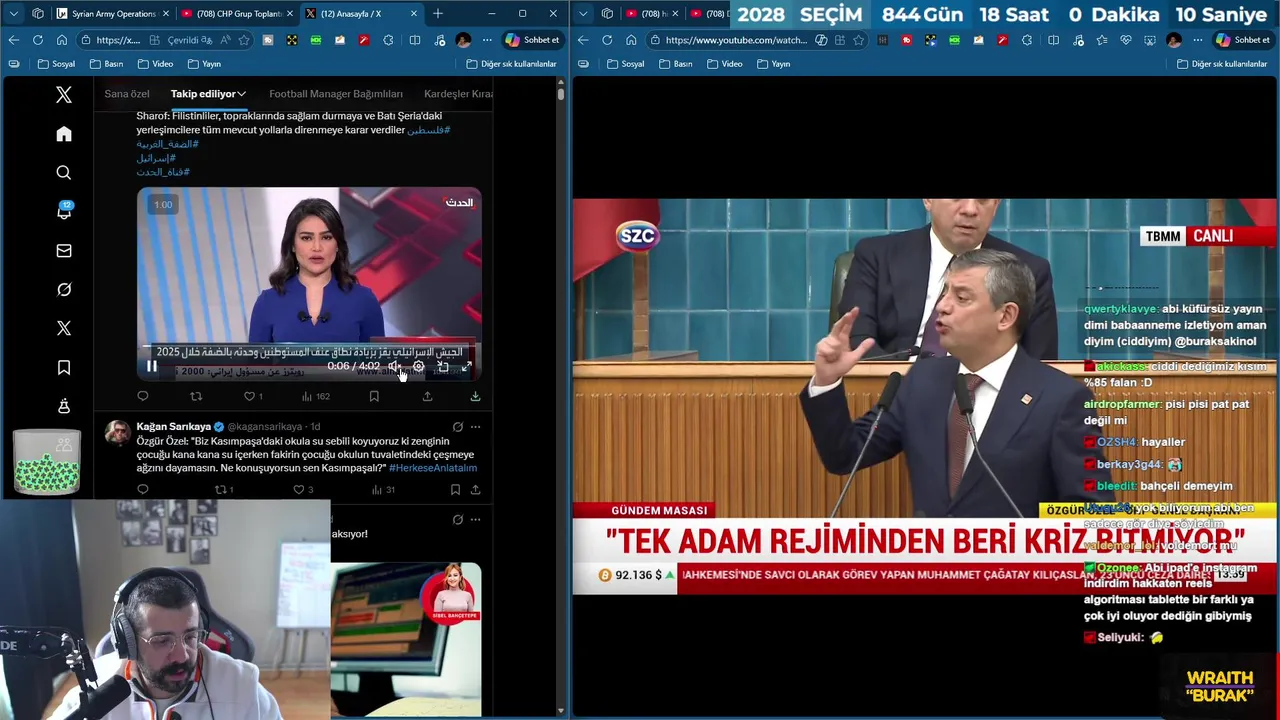Reply to the Al Hadath video tweet
The image size is (1280, 720).
pyautogui.click(x=143, y=396)
